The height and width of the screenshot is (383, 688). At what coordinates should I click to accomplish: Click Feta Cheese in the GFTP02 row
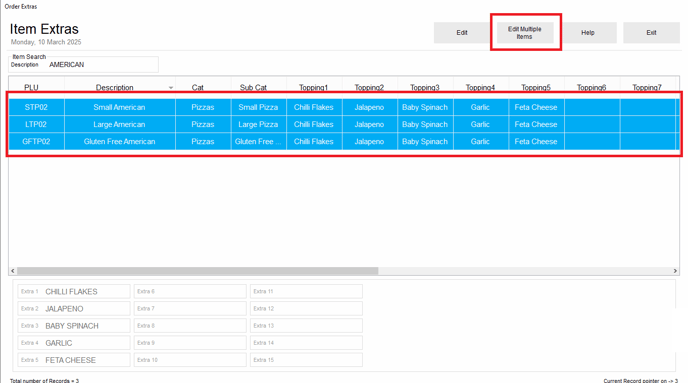[x=537, y=141]
